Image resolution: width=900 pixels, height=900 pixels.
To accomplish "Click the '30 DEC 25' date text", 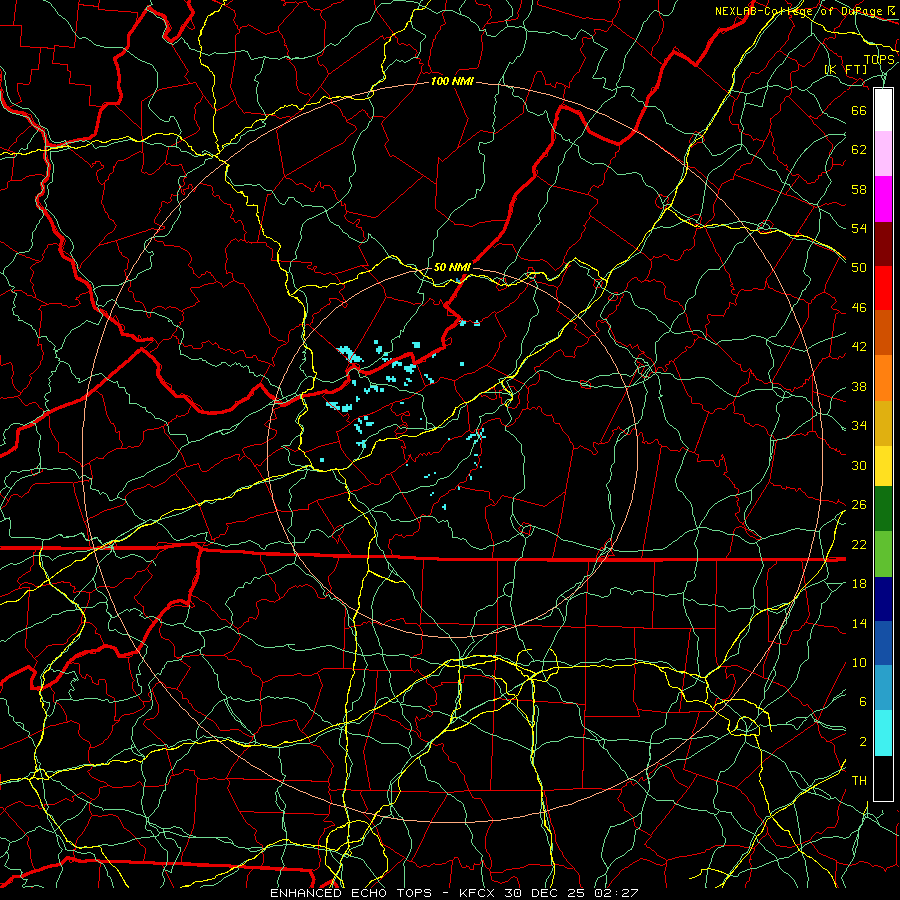I will click(x=547, y=893).
